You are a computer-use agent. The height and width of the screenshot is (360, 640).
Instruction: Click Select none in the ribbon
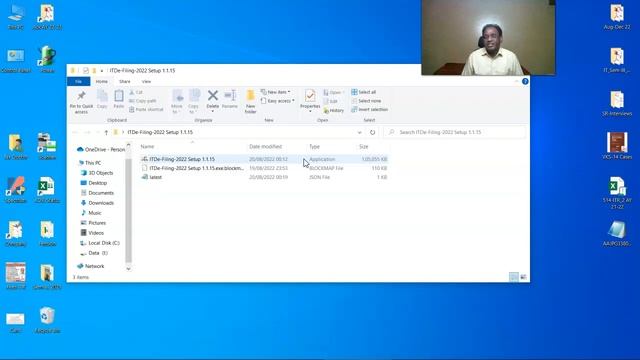(x=366, y=101)
